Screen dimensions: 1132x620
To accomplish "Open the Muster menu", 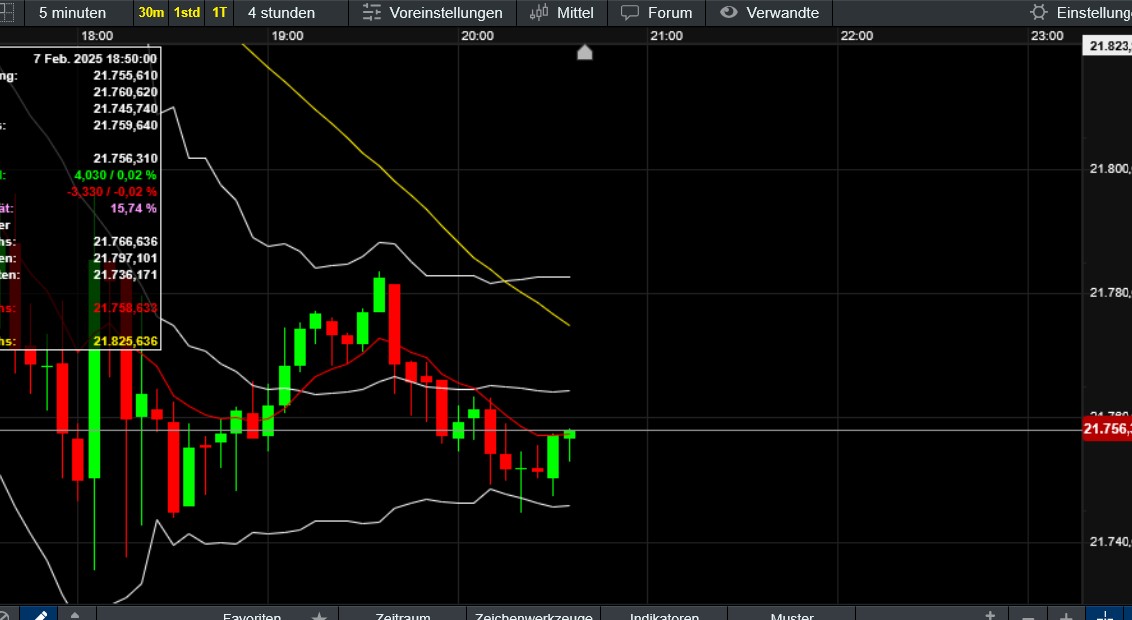I will 789,617.
